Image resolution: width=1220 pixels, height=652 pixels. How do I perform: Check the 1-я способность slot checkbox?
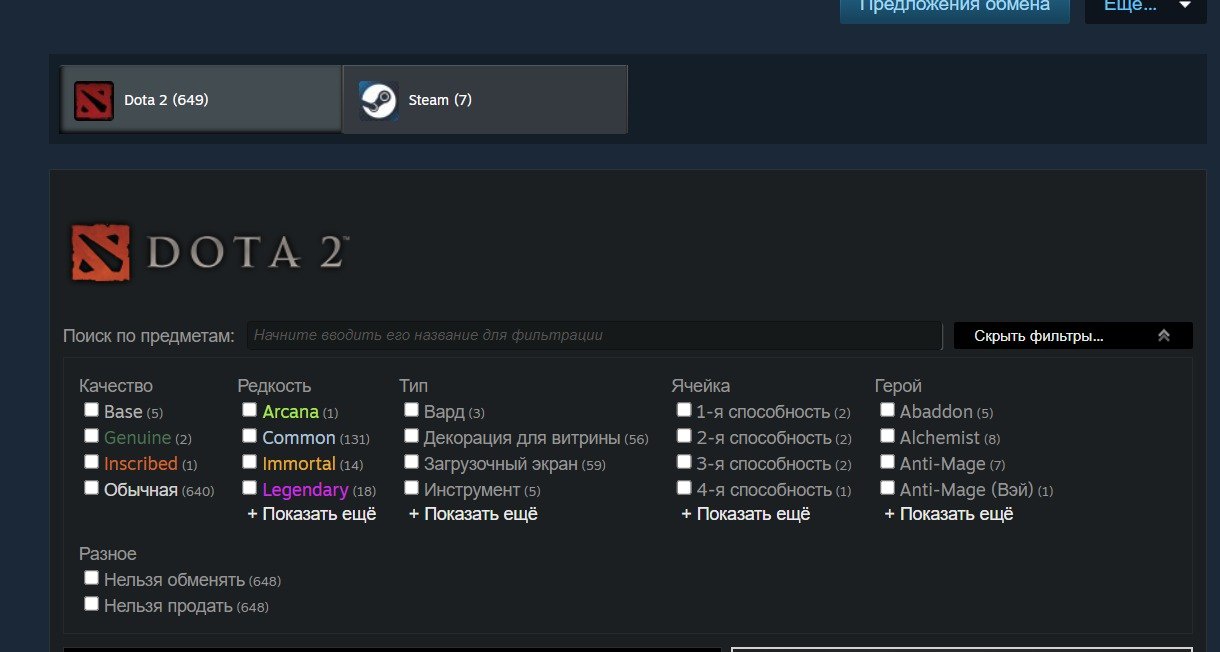pyautogui.click(x=684, y=410)
